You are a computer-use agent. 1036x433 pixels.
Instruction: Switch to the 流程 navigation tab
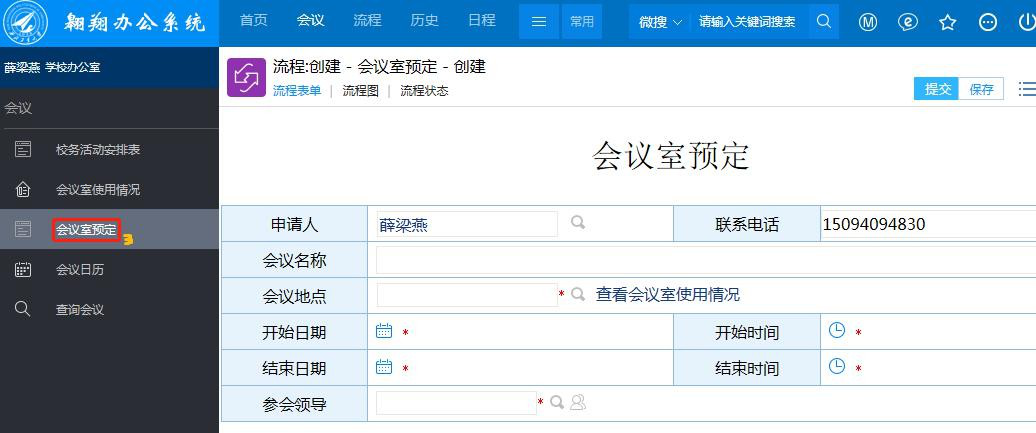(367, 21)
